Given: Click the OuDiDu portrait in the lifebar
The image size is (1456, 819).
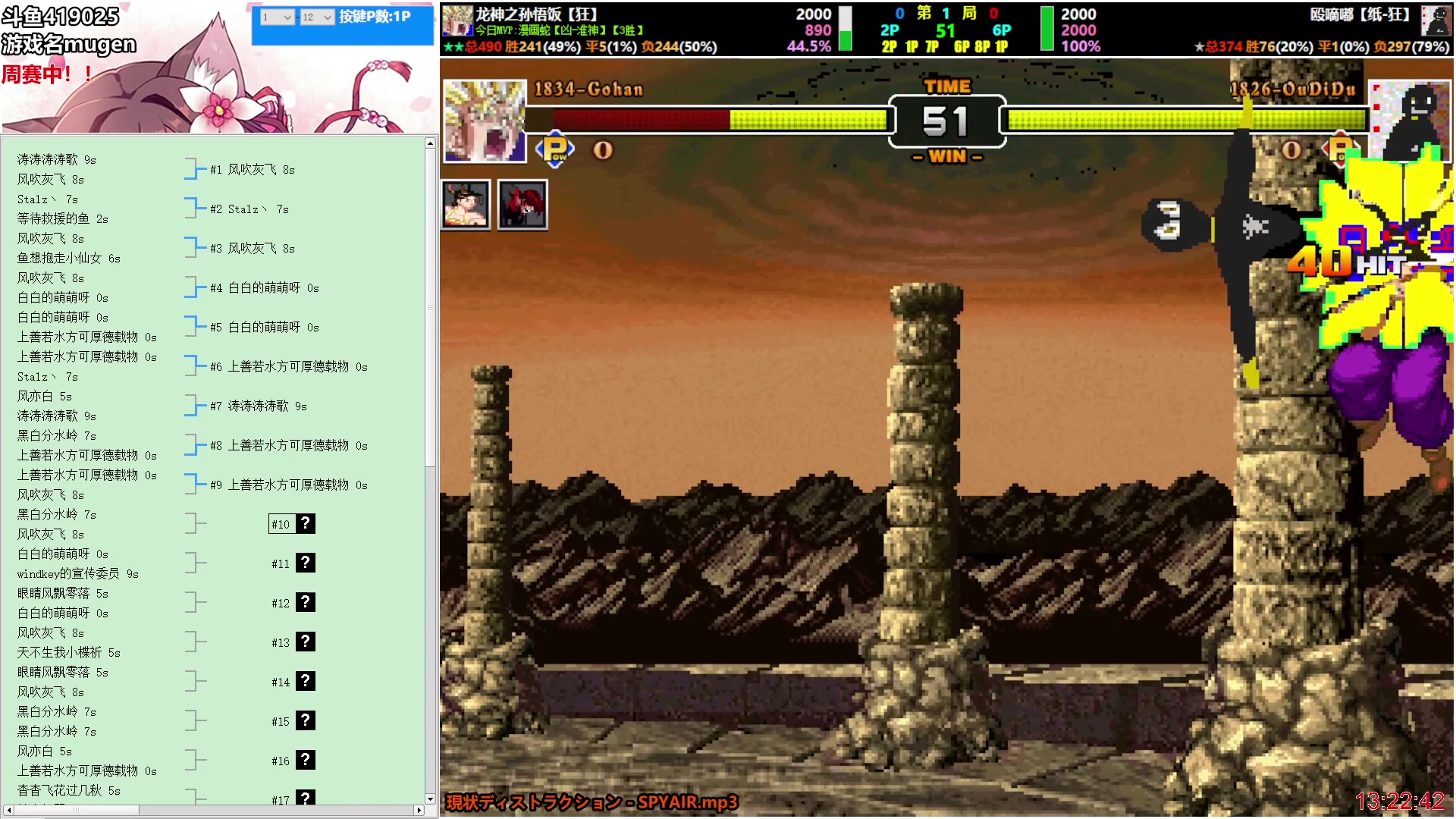Looking at the screenshot, I should tap(1408, 121).
